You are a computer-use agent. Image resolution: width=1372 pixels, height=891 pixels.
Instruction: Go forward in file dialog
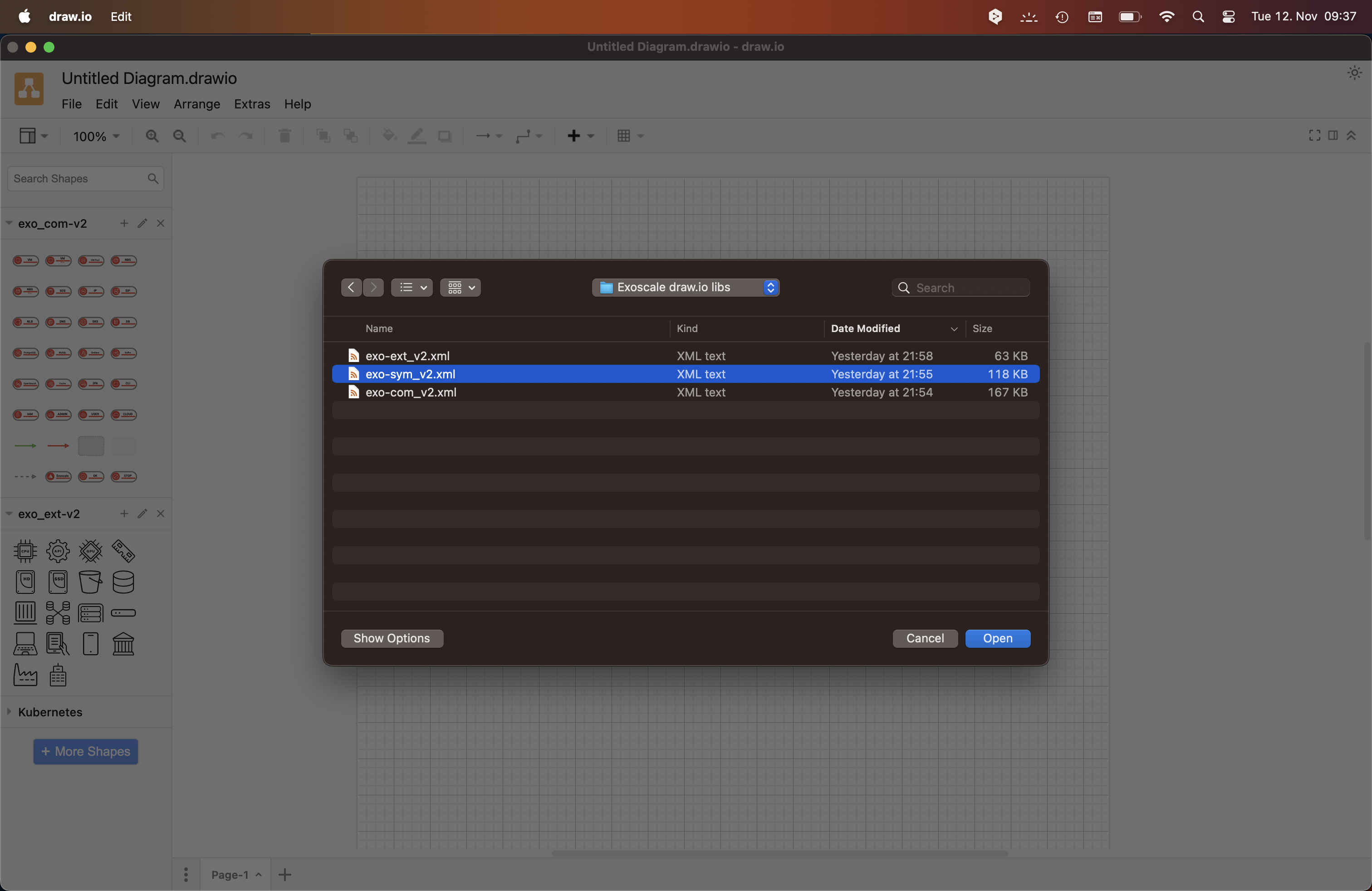click(373, 287)
